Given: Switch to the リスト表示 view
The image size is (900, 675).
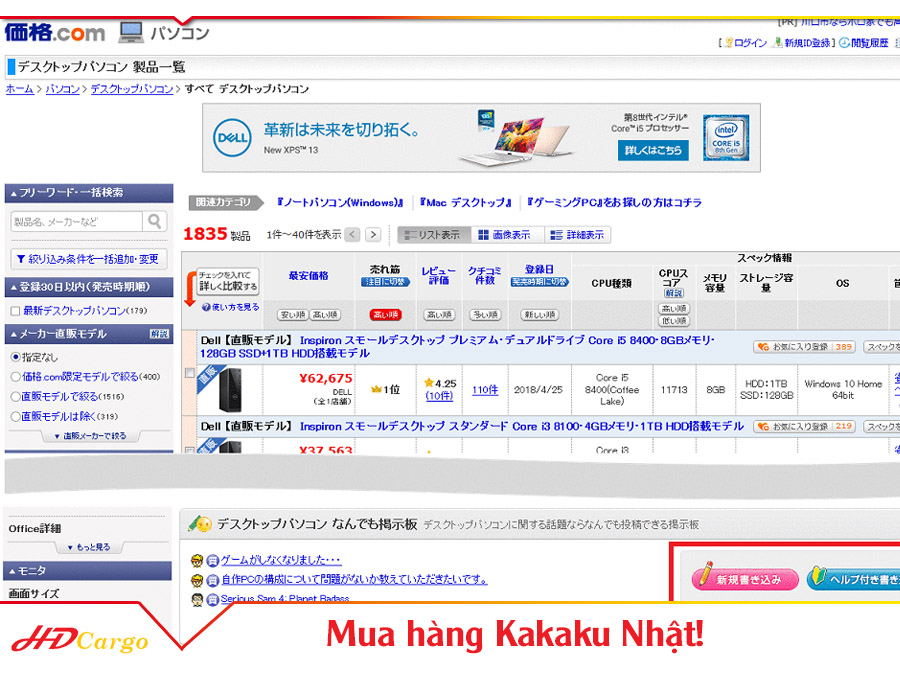Looking at the screenshot, I should click(433, 235).
